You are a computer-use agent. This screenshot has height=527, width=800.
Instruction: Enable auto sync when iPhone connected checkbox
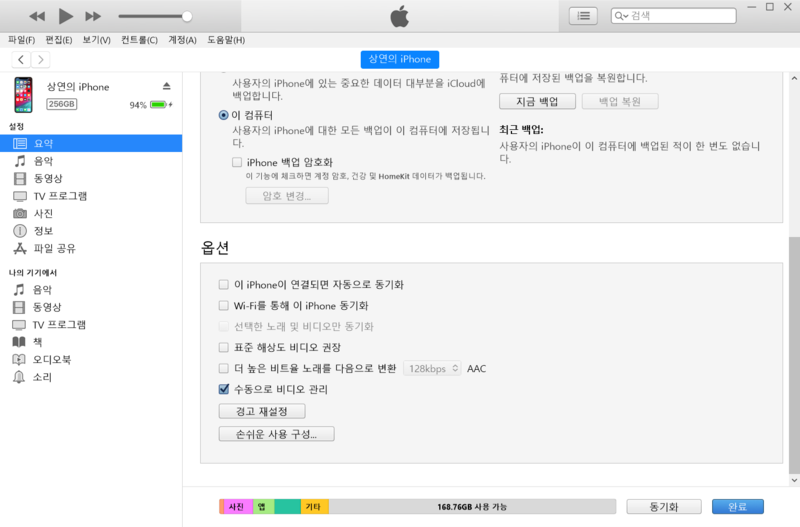[223, 284]
